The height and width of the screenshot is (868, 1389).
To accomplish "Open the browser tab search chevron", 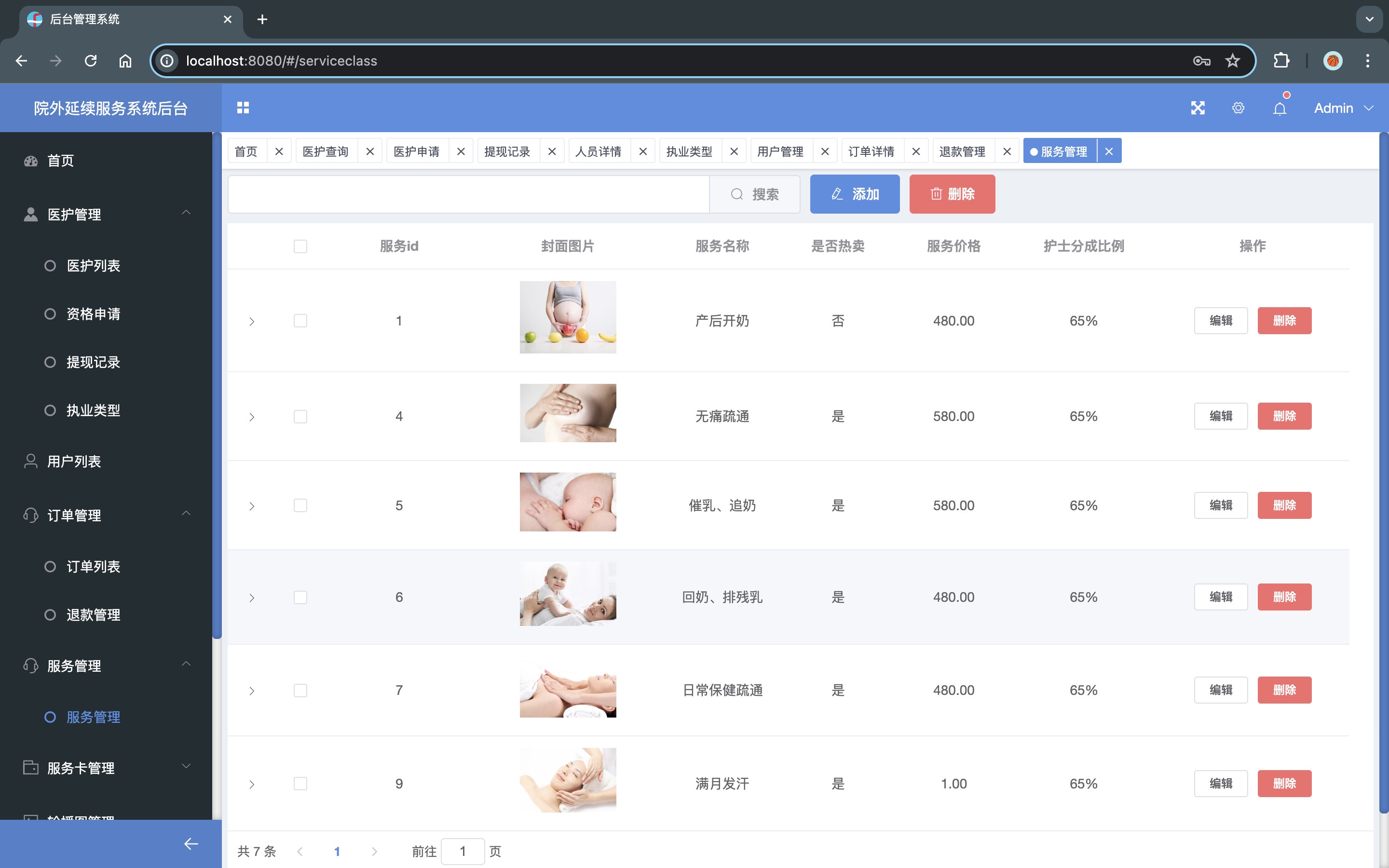I will coord(1370,19).
